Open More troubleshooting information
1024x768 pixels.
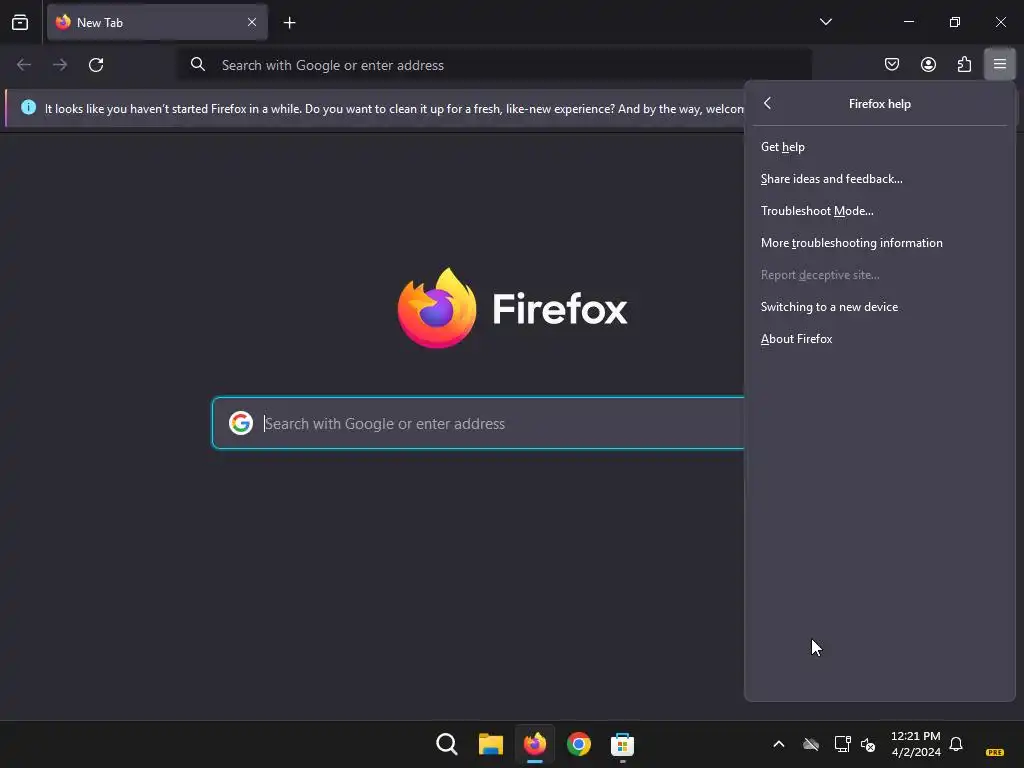coord(880,243)
